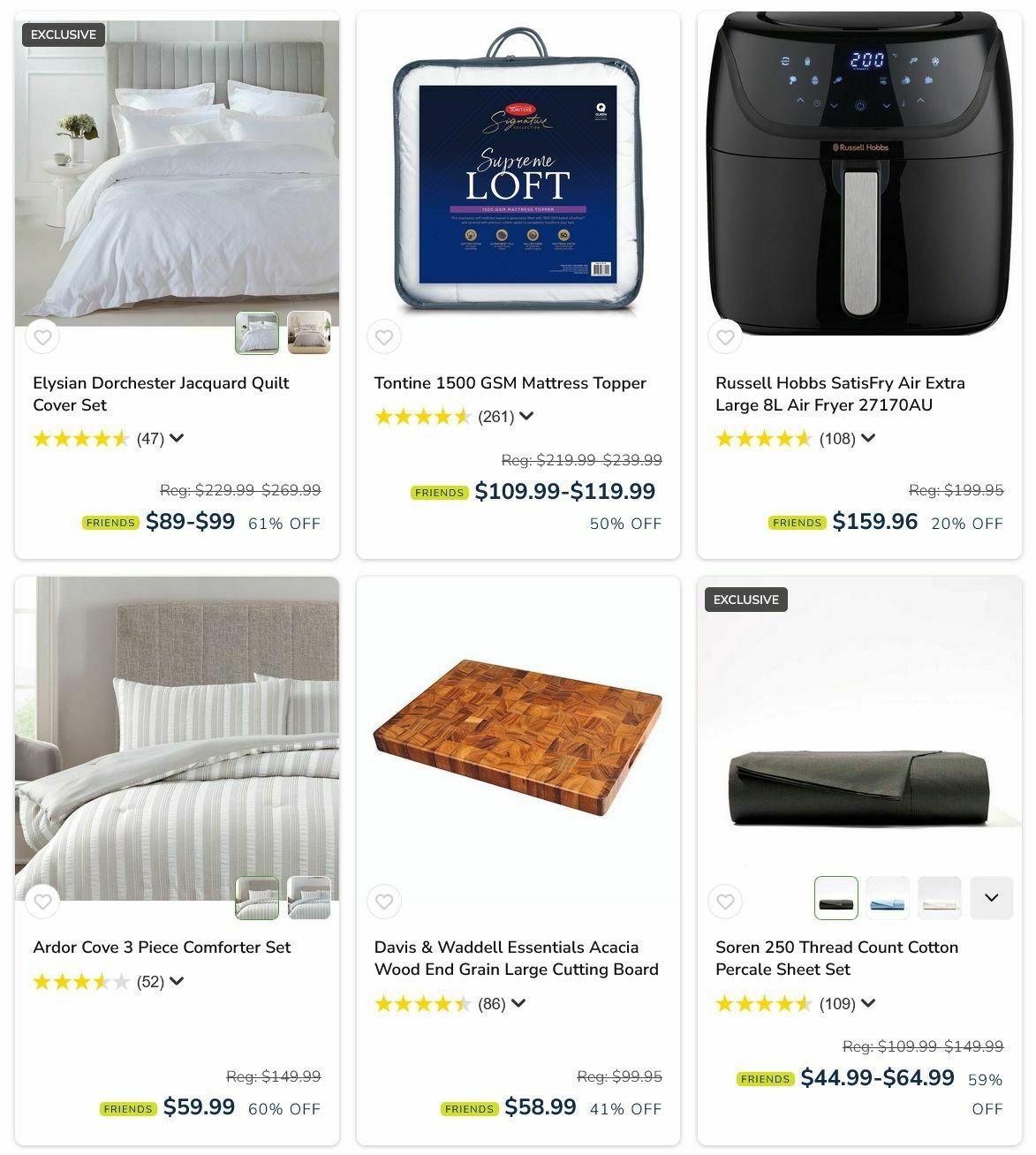This screenshot has height=1155, width=1036.
Task: Show more Soren sheet set color options
Action: pyautogui.click(x=992, y=898)
